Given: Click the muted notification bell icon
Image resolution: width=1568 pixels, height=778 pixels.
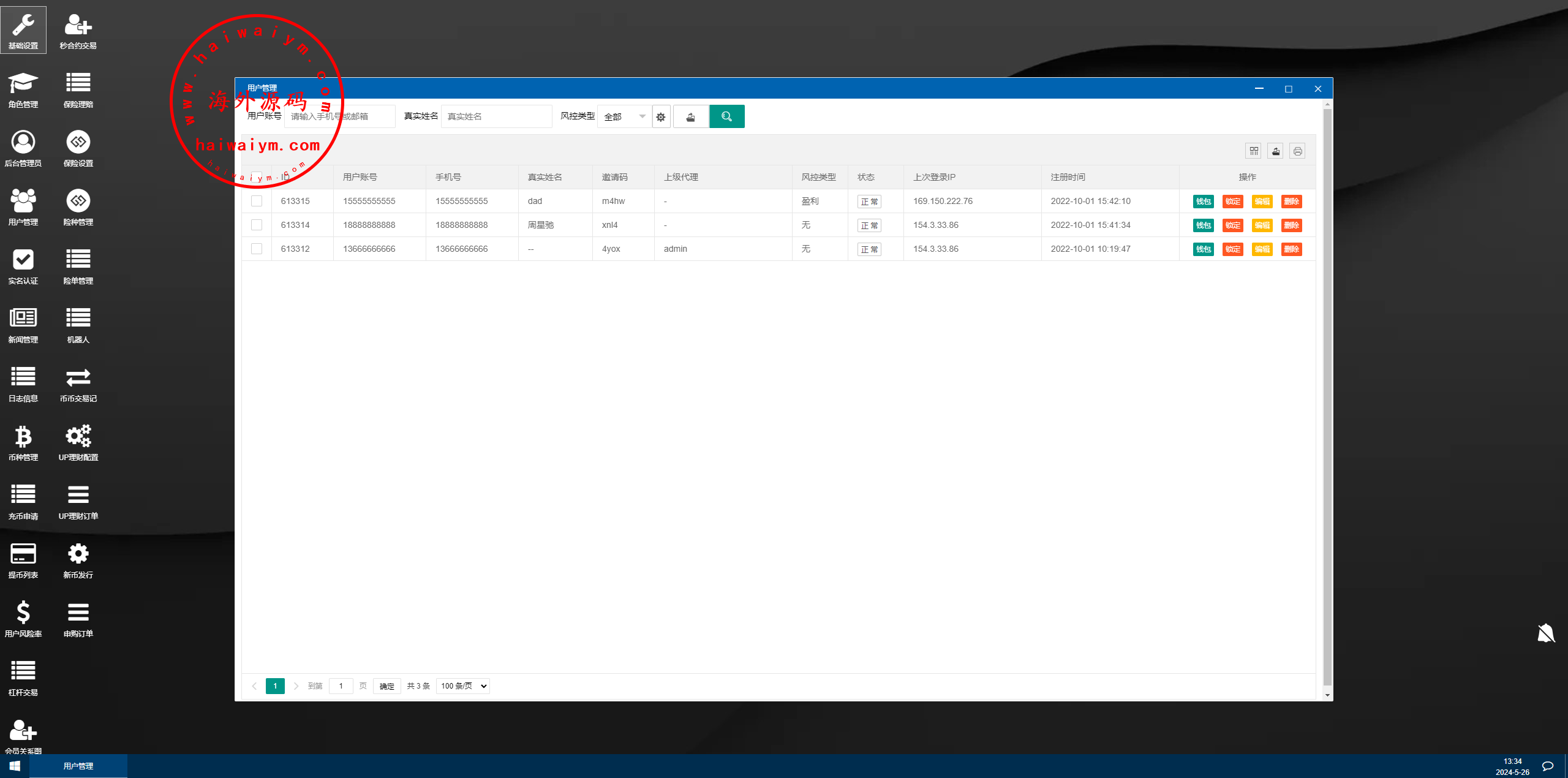Looking at the screenshot, I should coord(1546,633).
